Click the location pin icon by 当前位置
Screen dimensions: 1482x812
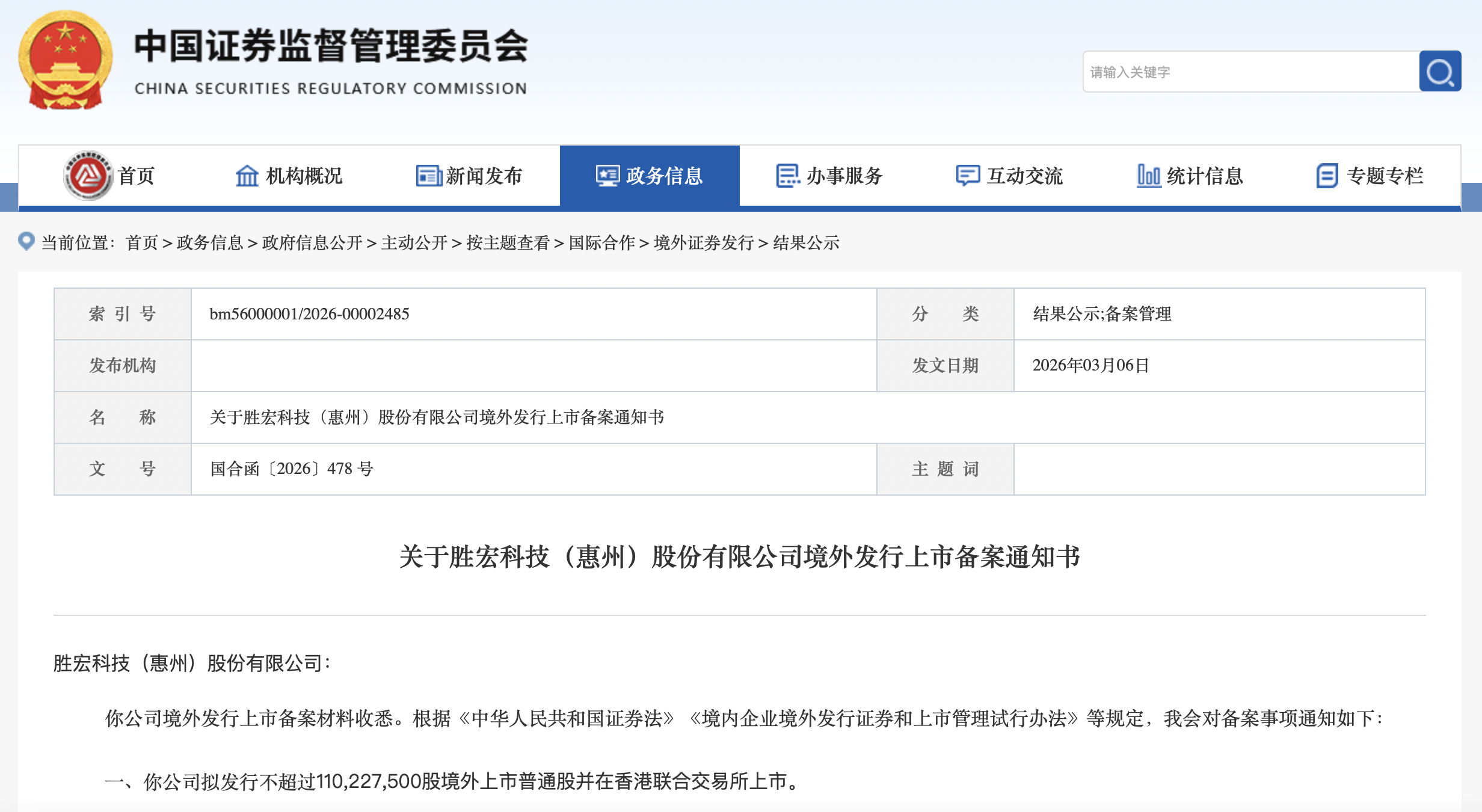pyautogui.click(x=26, y=241)
